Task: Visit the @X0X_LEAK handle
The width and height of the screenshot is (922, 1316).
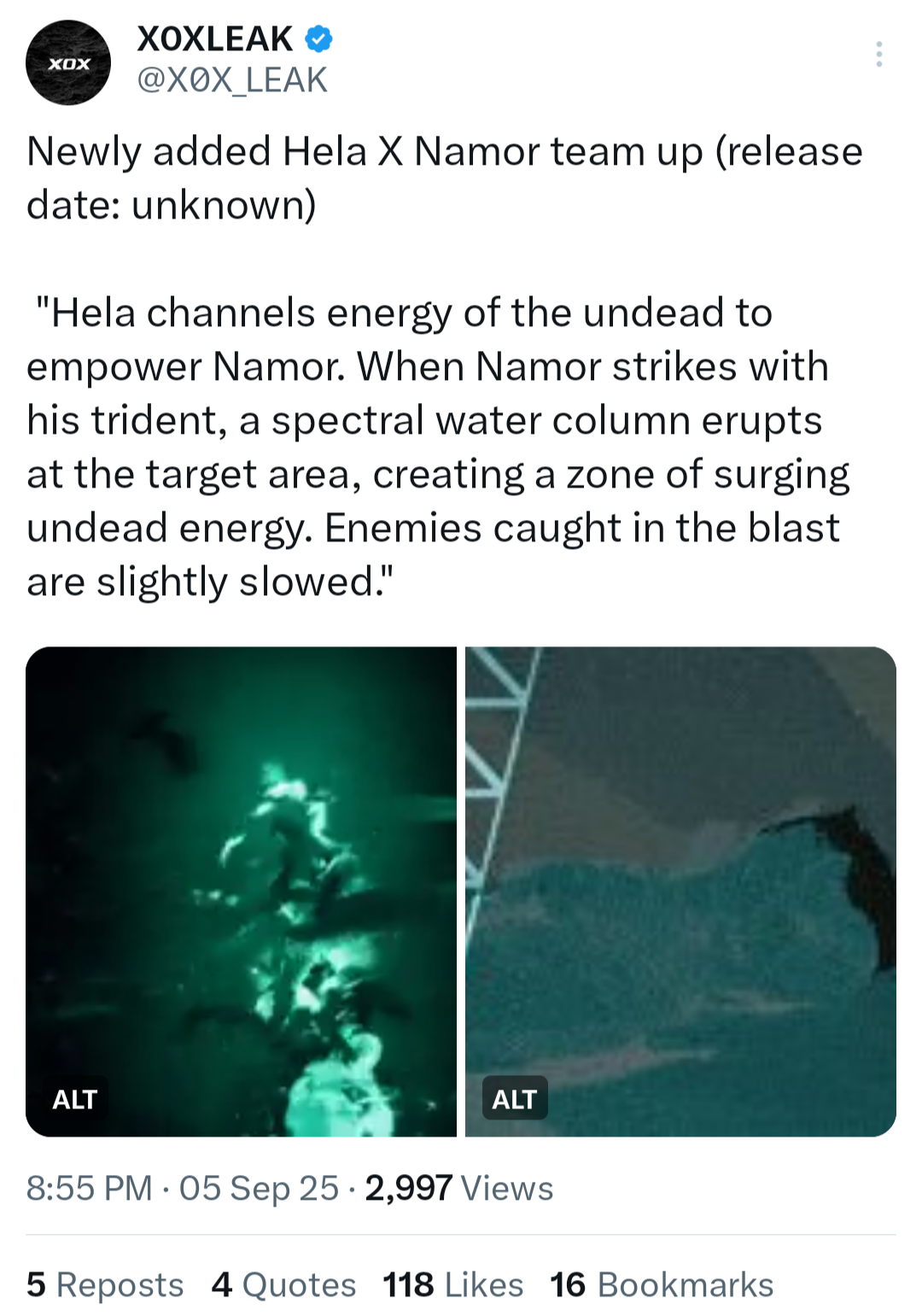Action: tap(232, 80)
